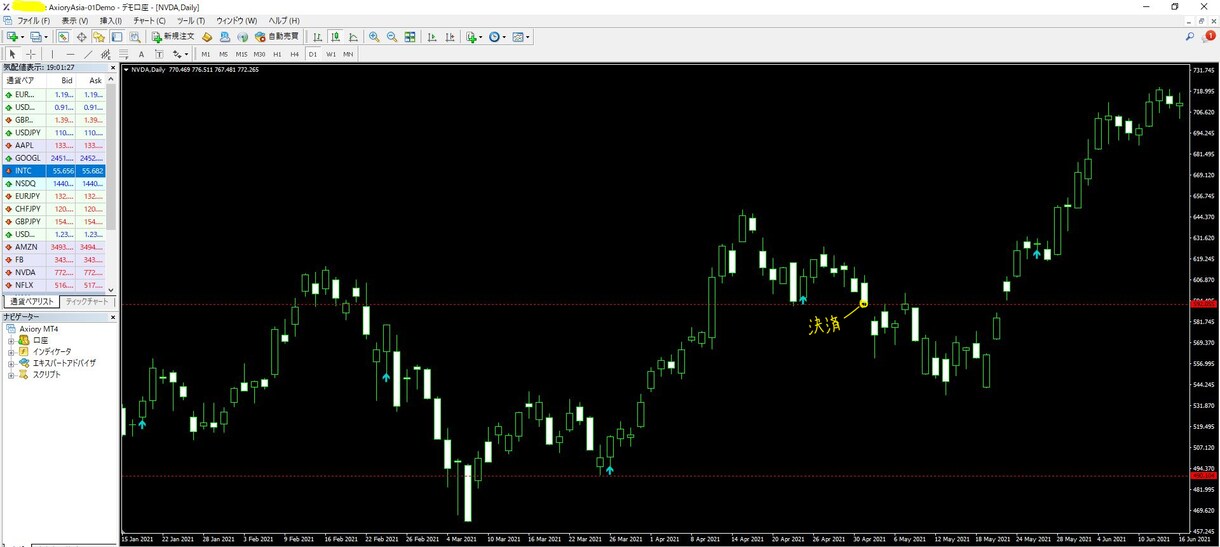Select the equidistant channel tool
The width and height of the screenshot is (1220, 547).
pos(106,54)
